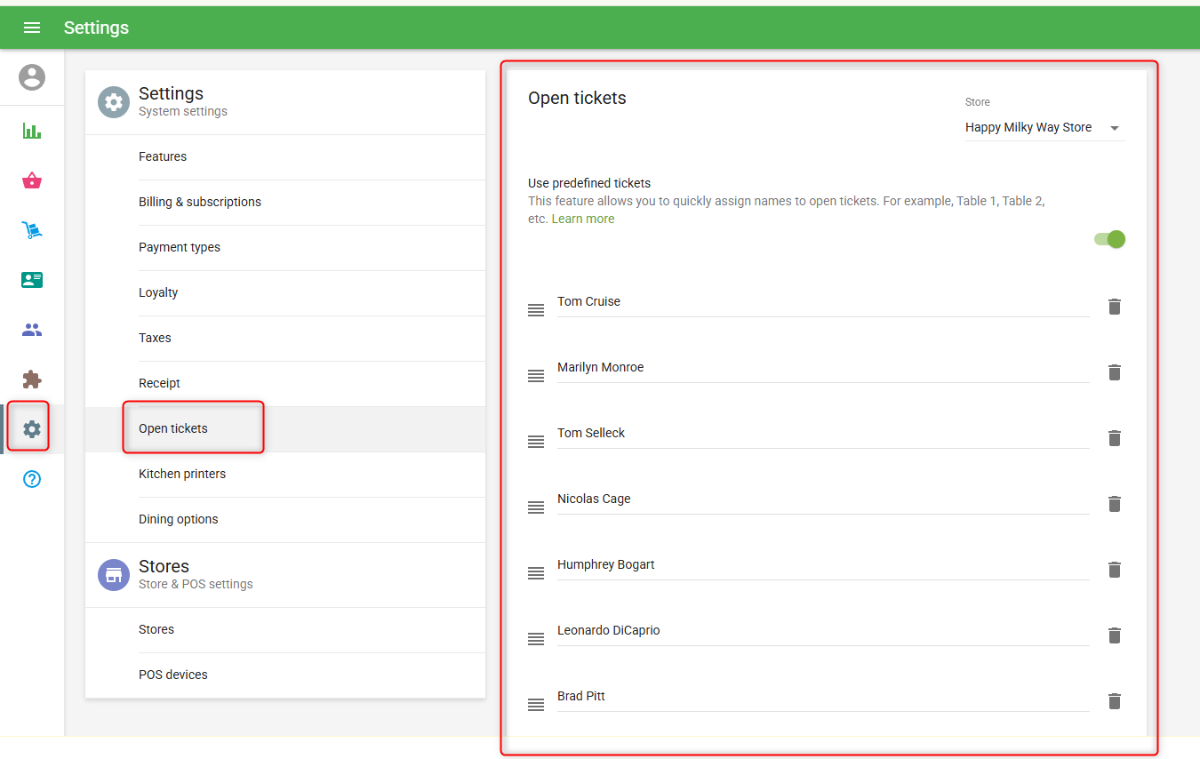Open the Employees ID card icon

click(x=32, y=280)
